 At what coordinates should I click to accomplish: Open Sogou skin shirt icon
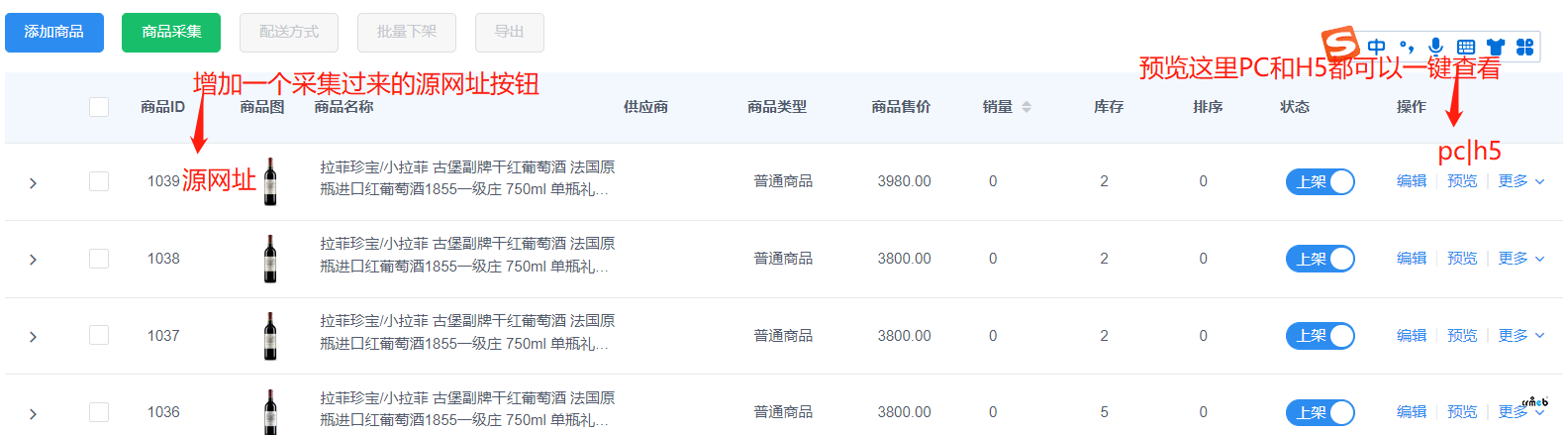(x=1496, y=47)
